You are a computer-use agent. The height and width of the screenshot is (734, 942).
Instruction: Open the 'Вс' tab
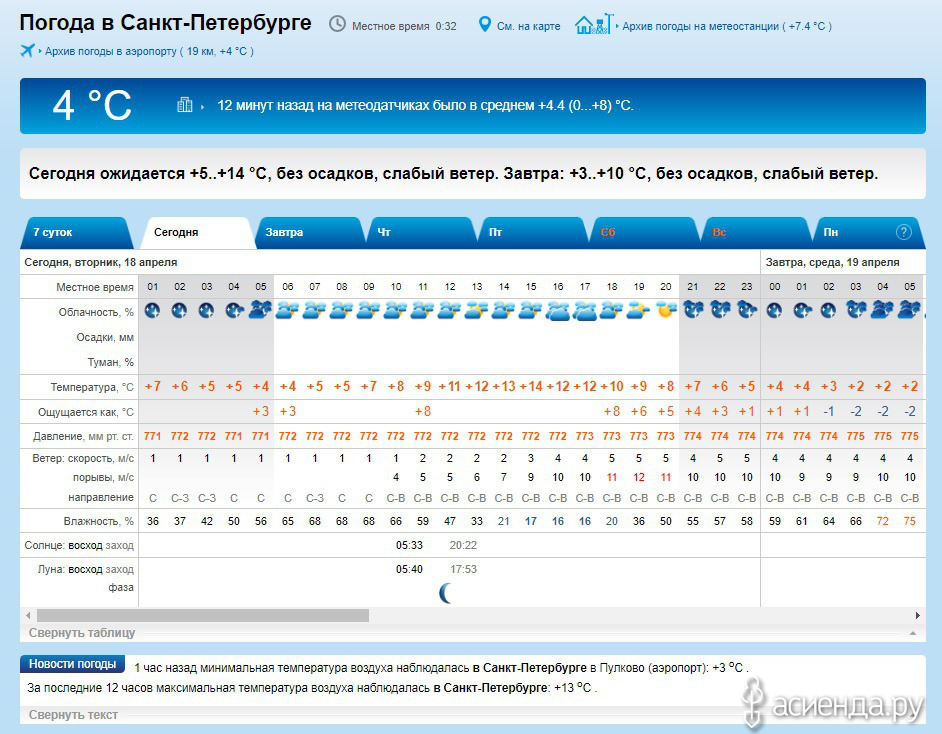tap(754, 232)
